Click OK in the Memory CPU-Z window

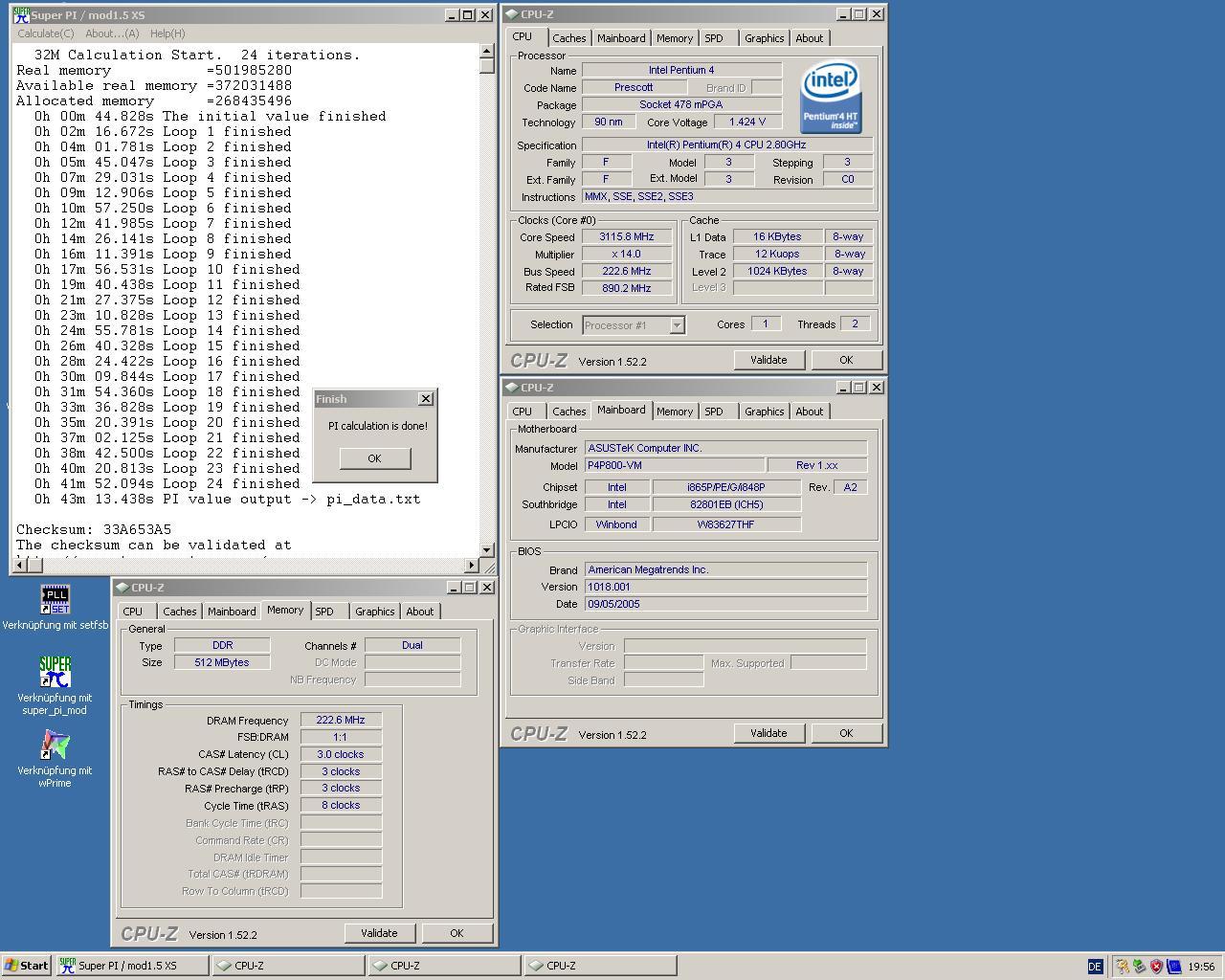457,933
